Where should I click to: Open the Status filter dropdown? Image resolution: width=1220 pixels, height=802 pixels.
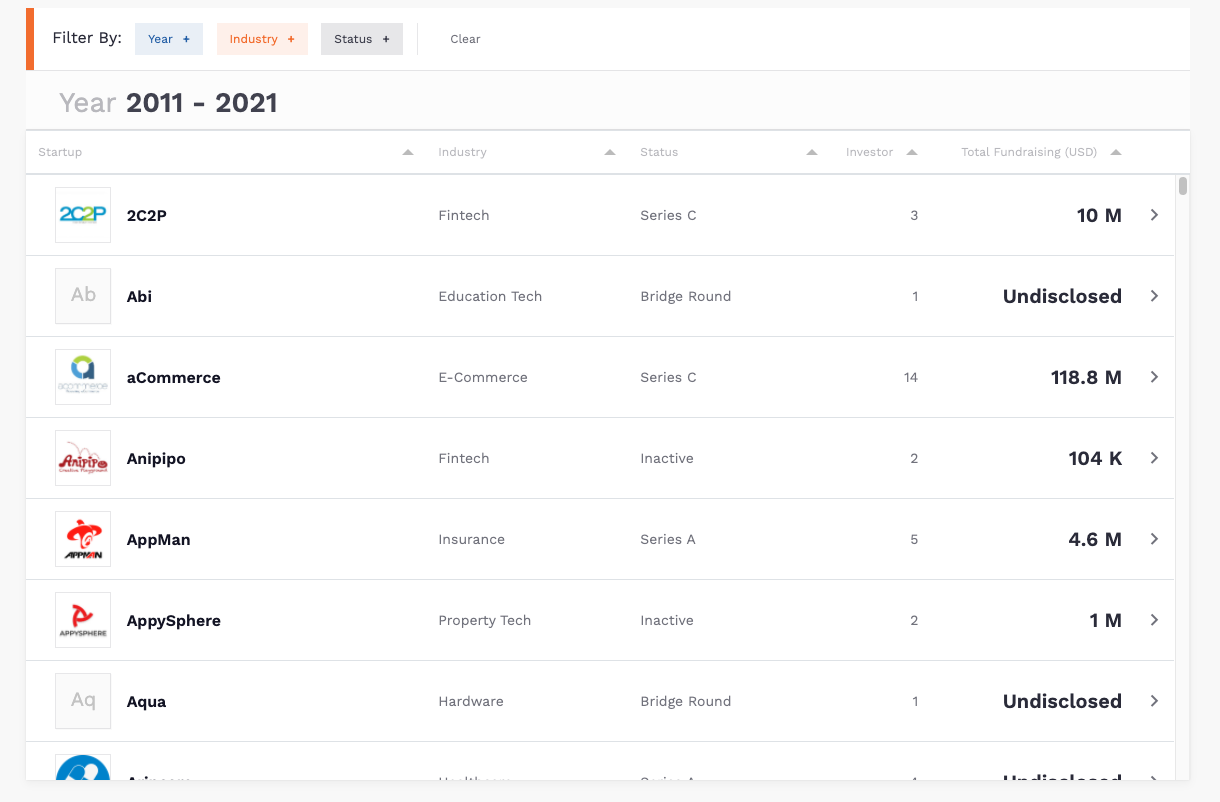pyautogui.click(x=361, y=39)
